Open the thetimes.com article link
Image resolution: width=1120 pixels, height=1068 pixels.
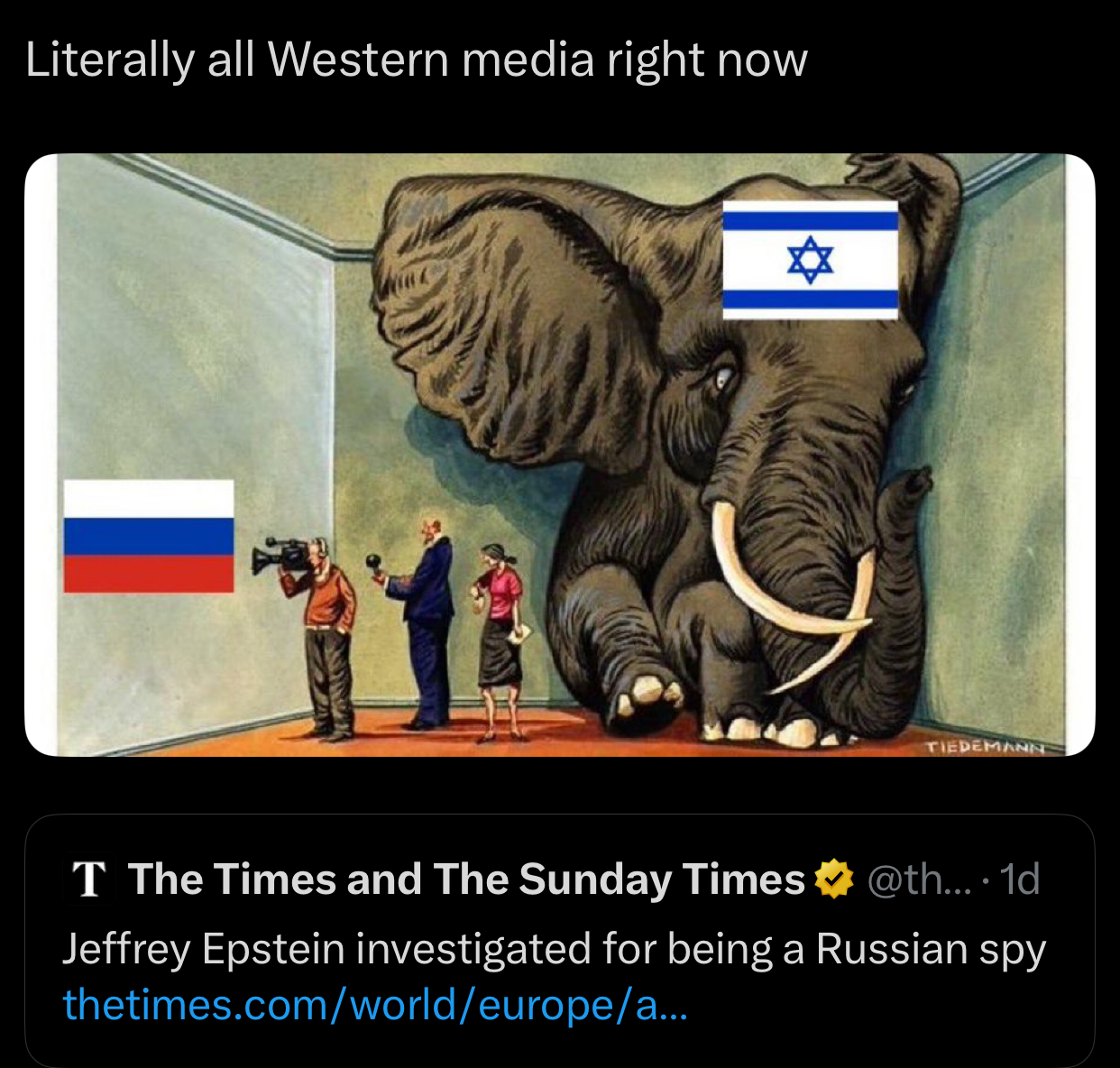[x=375, y=1005]
